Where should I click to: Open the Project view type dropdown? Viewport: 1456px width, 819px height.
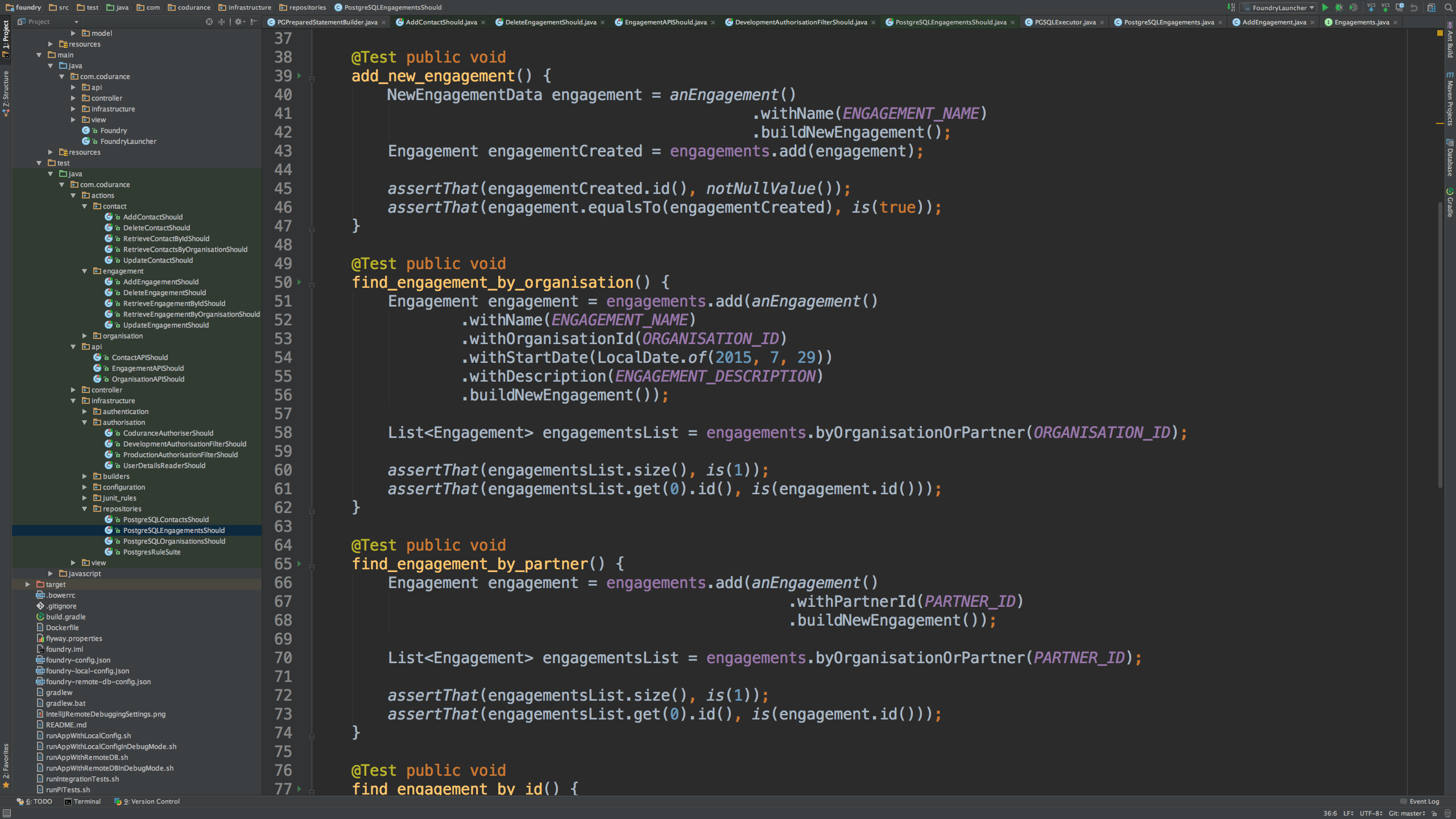pyautogui.click(x=48, y=22)
